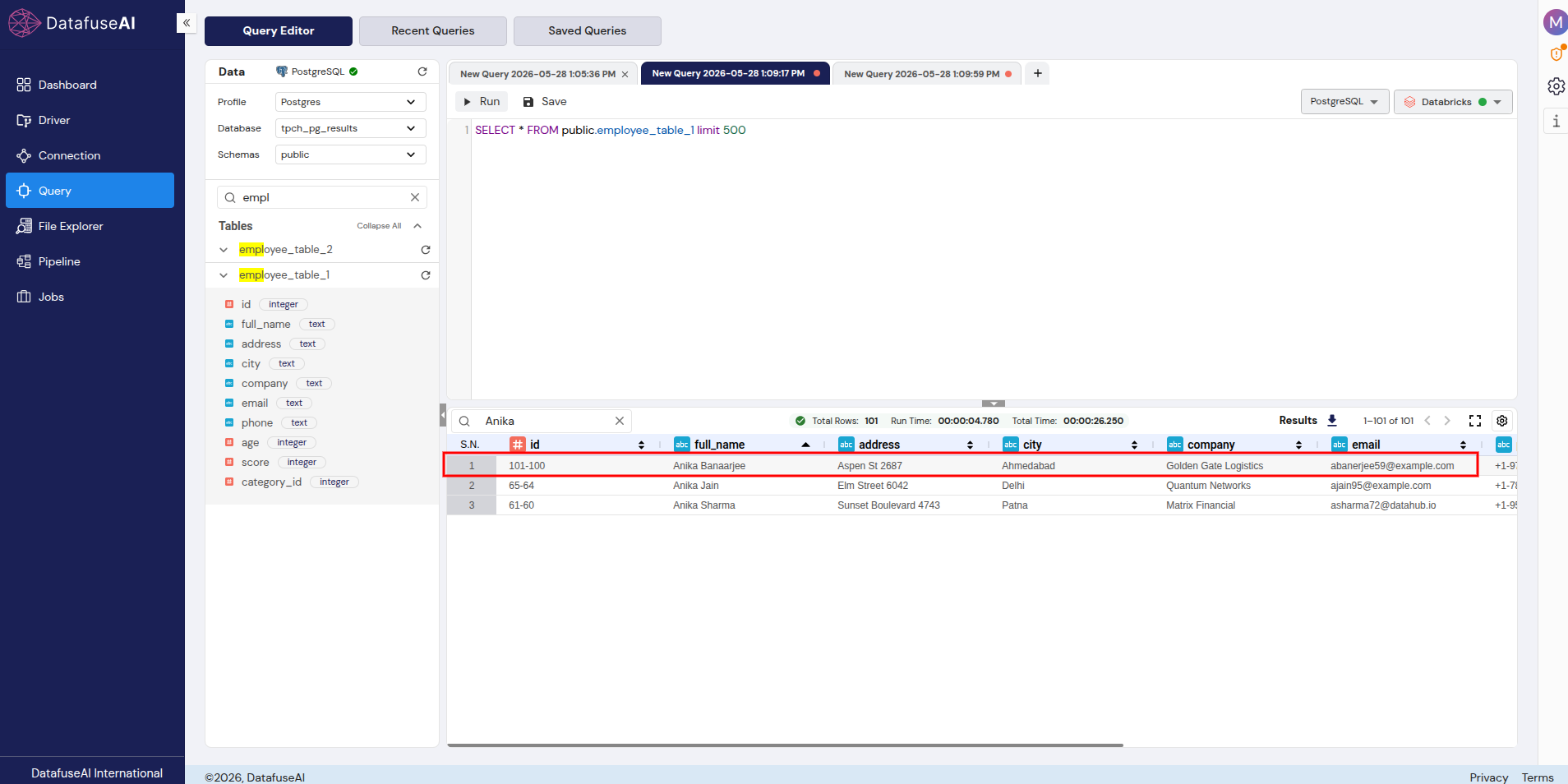The image size is (1568, 784).
Task: Refresh employee_table_2 columns
Action: coord(426,250)
